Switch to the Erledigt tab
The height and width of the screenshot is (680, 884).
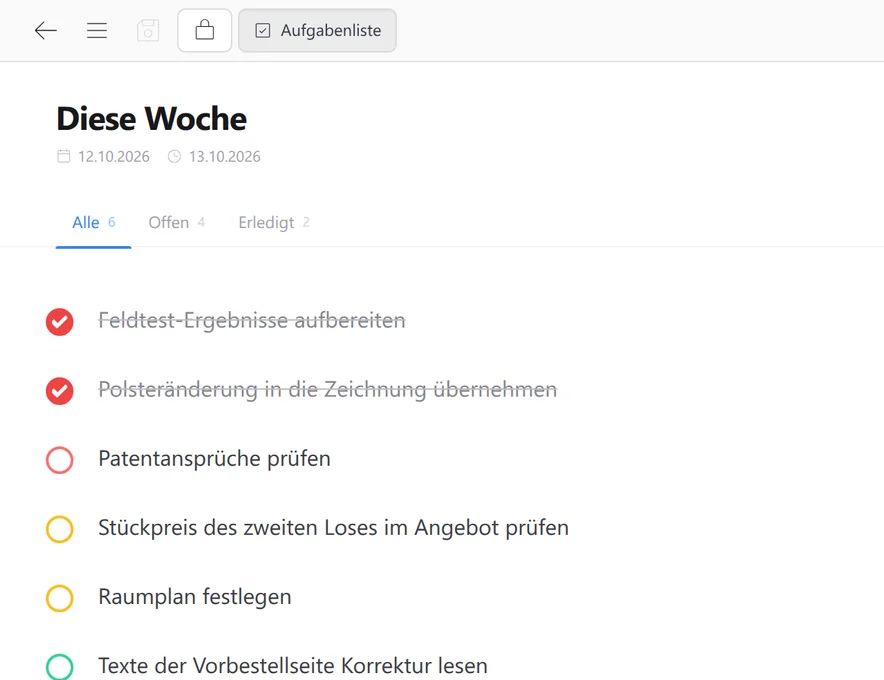pos(274,223)
